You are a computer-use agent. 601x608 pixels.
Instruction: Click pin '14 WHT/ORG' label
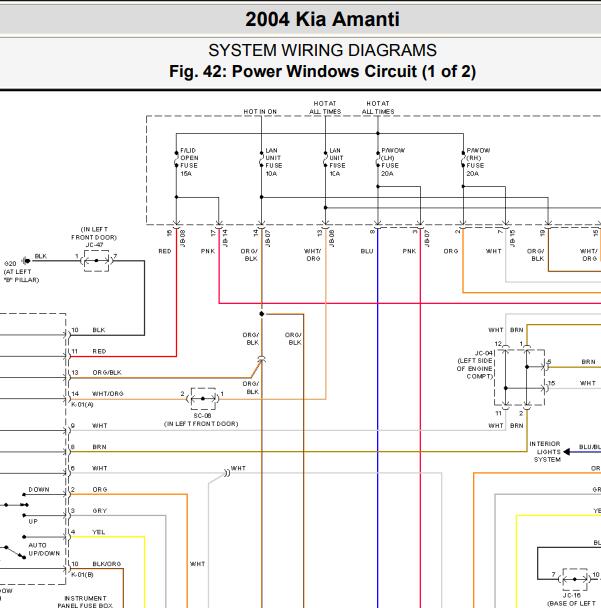(x=97, y=394)
